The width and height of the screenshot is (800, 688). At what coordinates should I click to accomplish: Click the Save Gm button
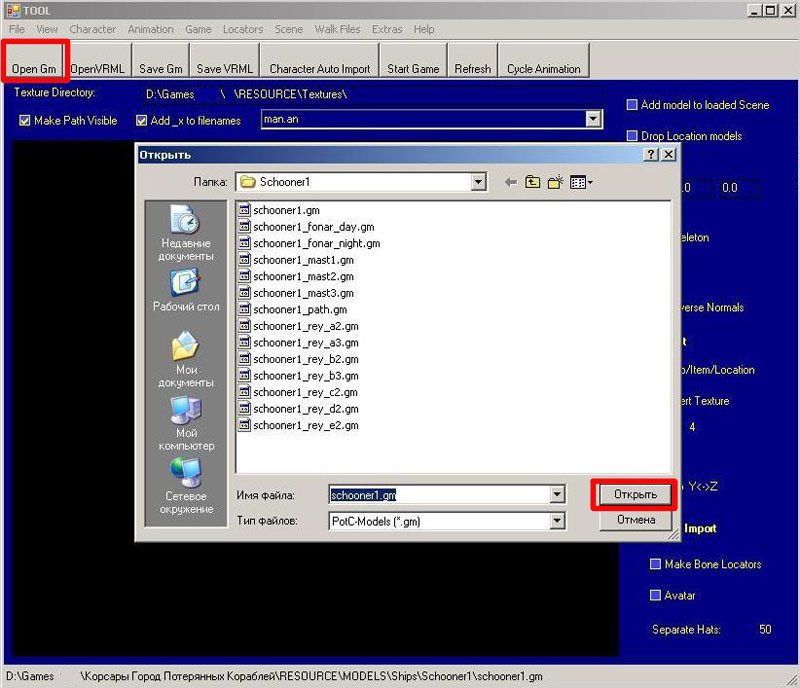tap(161, 61)
